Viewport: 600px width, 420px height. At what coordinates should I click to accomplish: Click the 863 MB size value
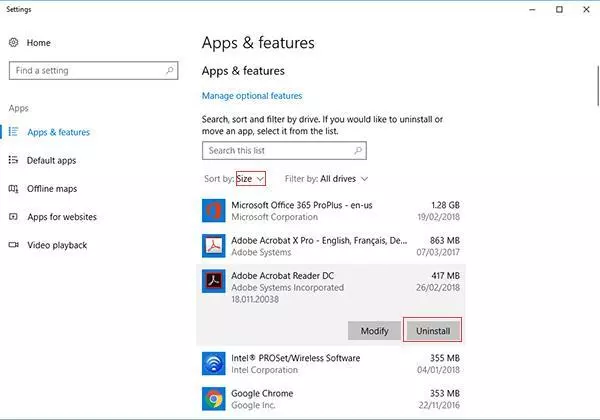pyautogui.click(x=445, y=240)
